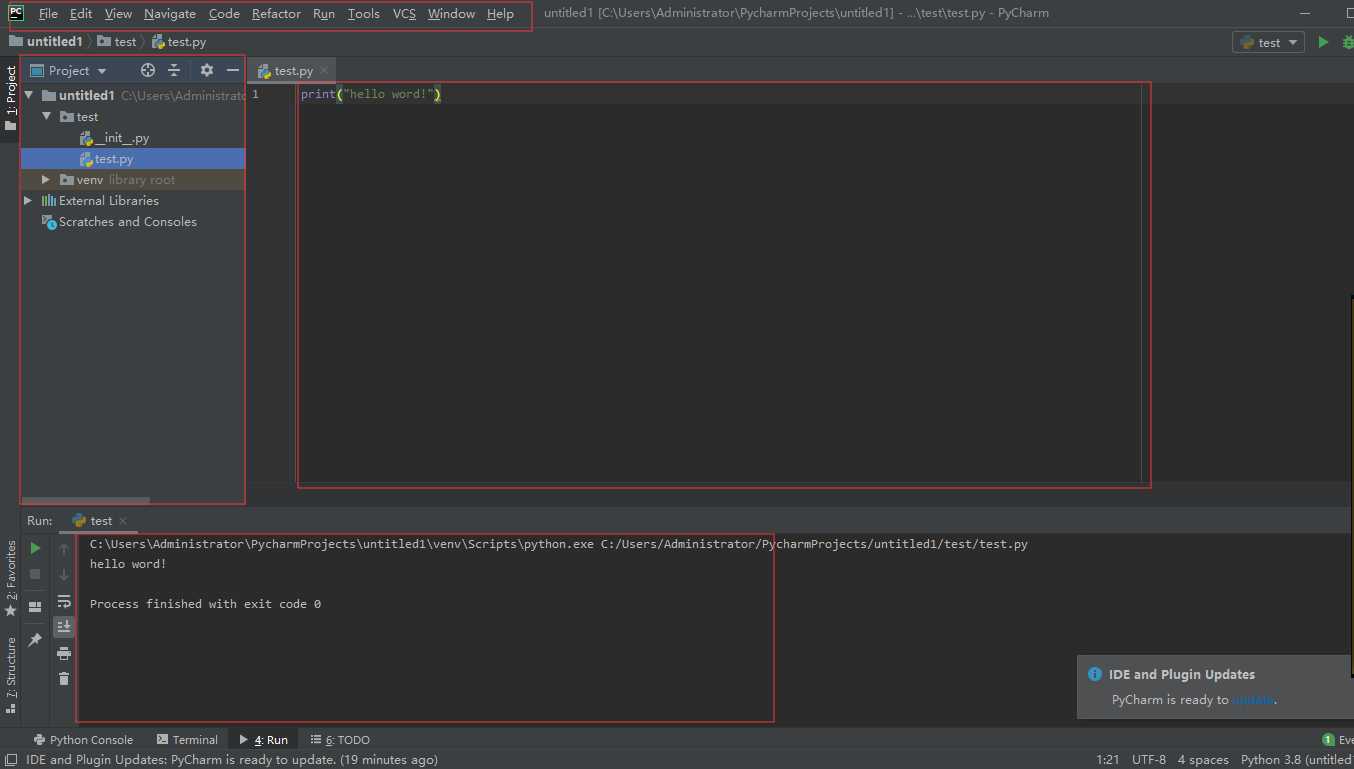Screen dimensions: 1354x769
Task: Open the Terminal tool window
Action: point(187,740)
